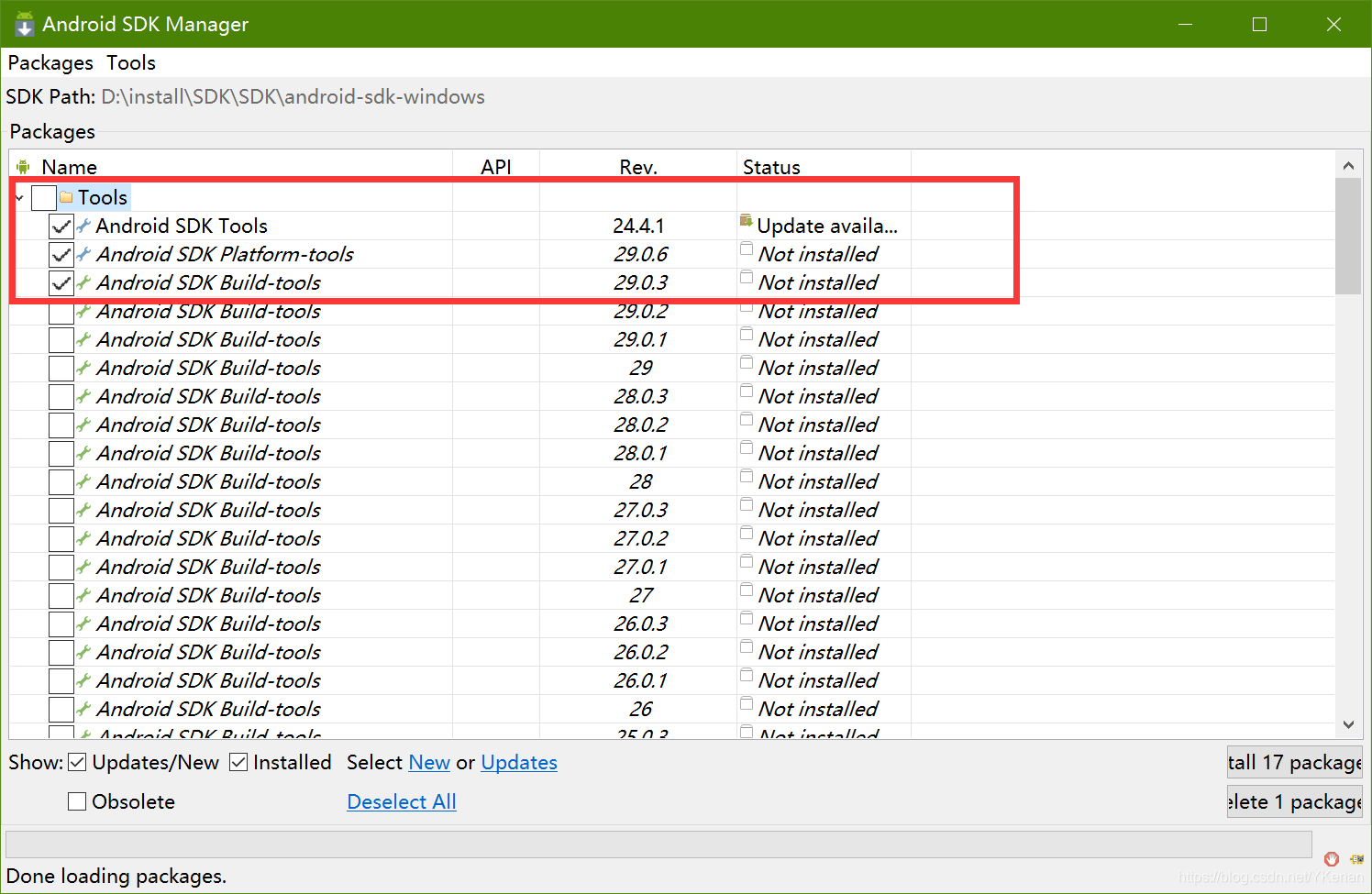
Task: Click the packages list scrollbar thumb
Action: [x=1348, y=237]
